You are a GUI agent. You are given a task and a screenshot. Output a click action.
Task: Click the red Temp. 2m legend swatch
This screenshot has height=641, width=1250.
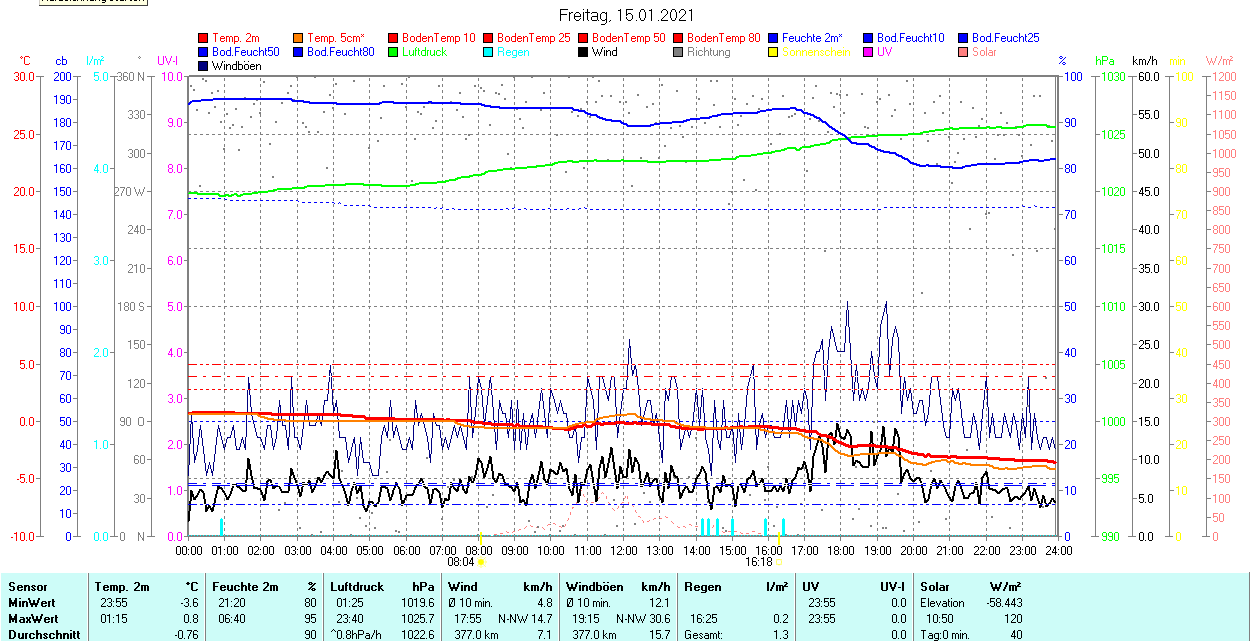pyautogui.click(x=203, y=38)
